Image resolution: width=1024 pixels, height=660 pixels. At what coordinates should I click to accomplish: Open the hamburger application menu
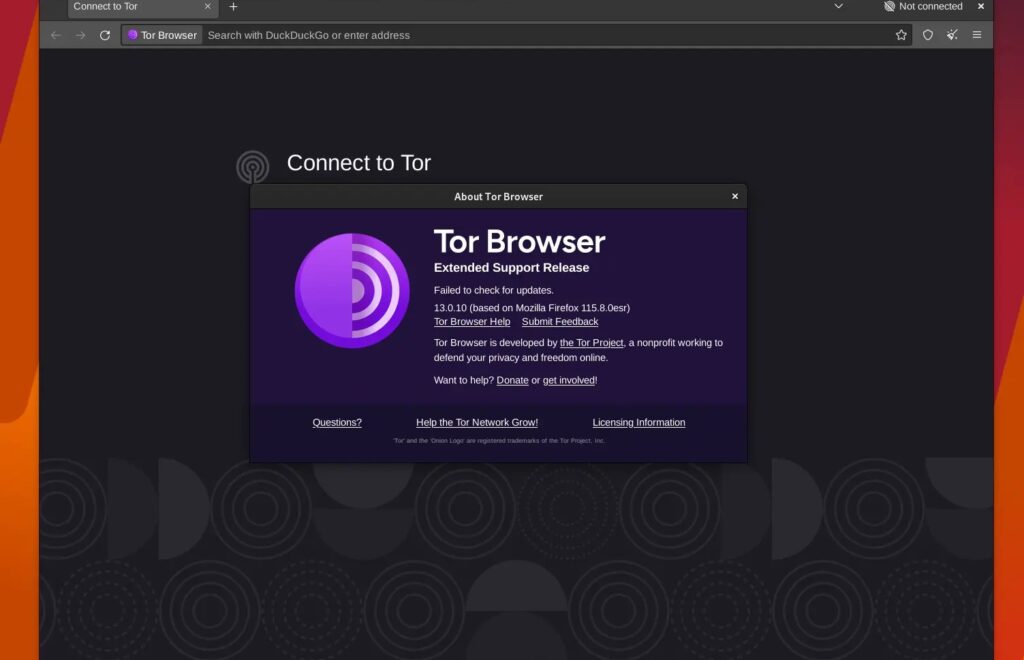[977, 35]
